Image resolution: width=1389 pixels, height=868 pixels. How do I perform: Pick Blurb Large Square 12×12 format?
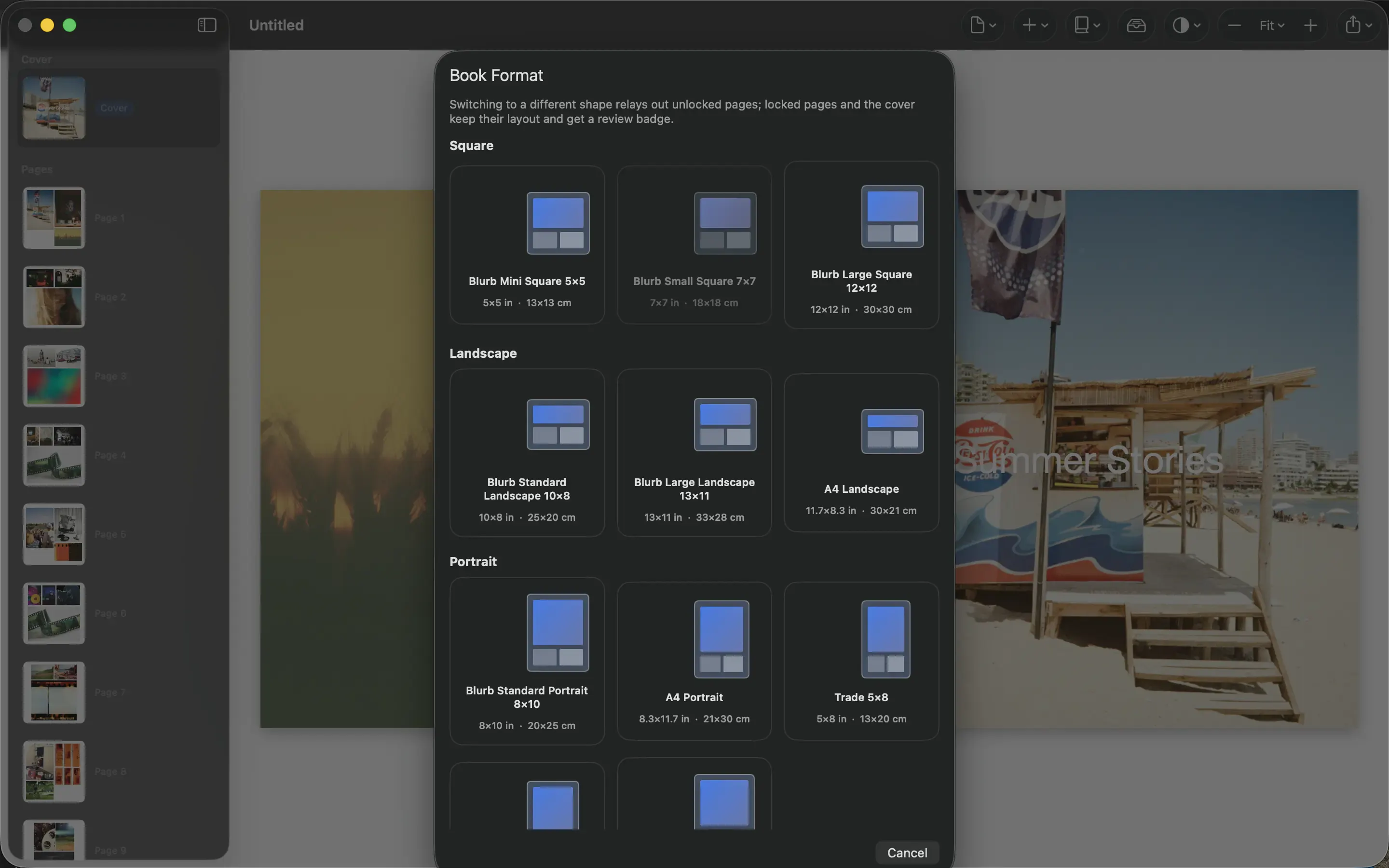pos(861,245)
